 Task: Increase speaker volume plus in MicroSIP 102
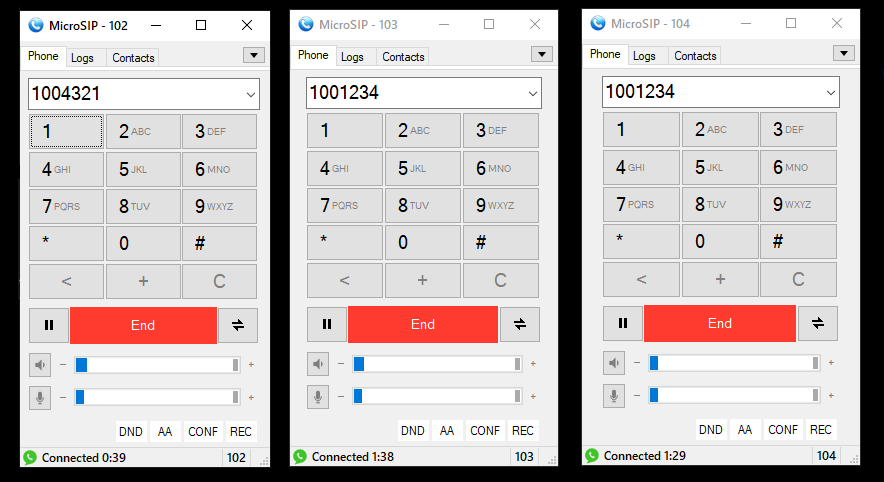(x=251, y=365)
